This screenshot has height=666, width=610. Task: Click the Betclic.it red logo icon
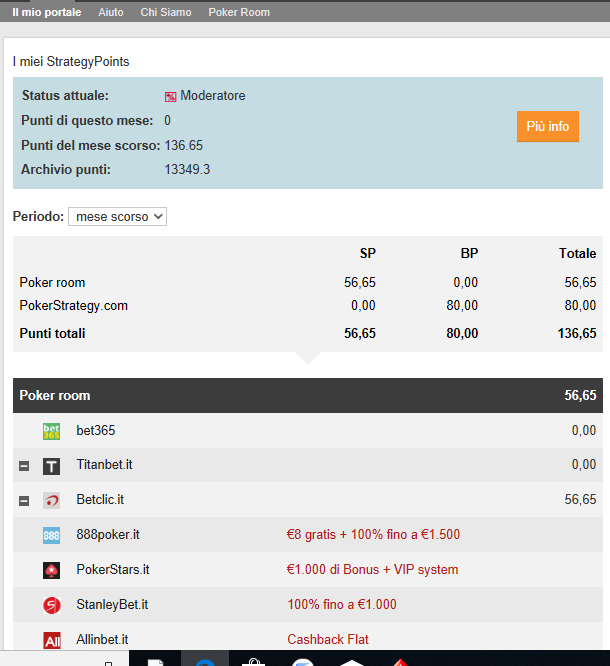(51, 501)
